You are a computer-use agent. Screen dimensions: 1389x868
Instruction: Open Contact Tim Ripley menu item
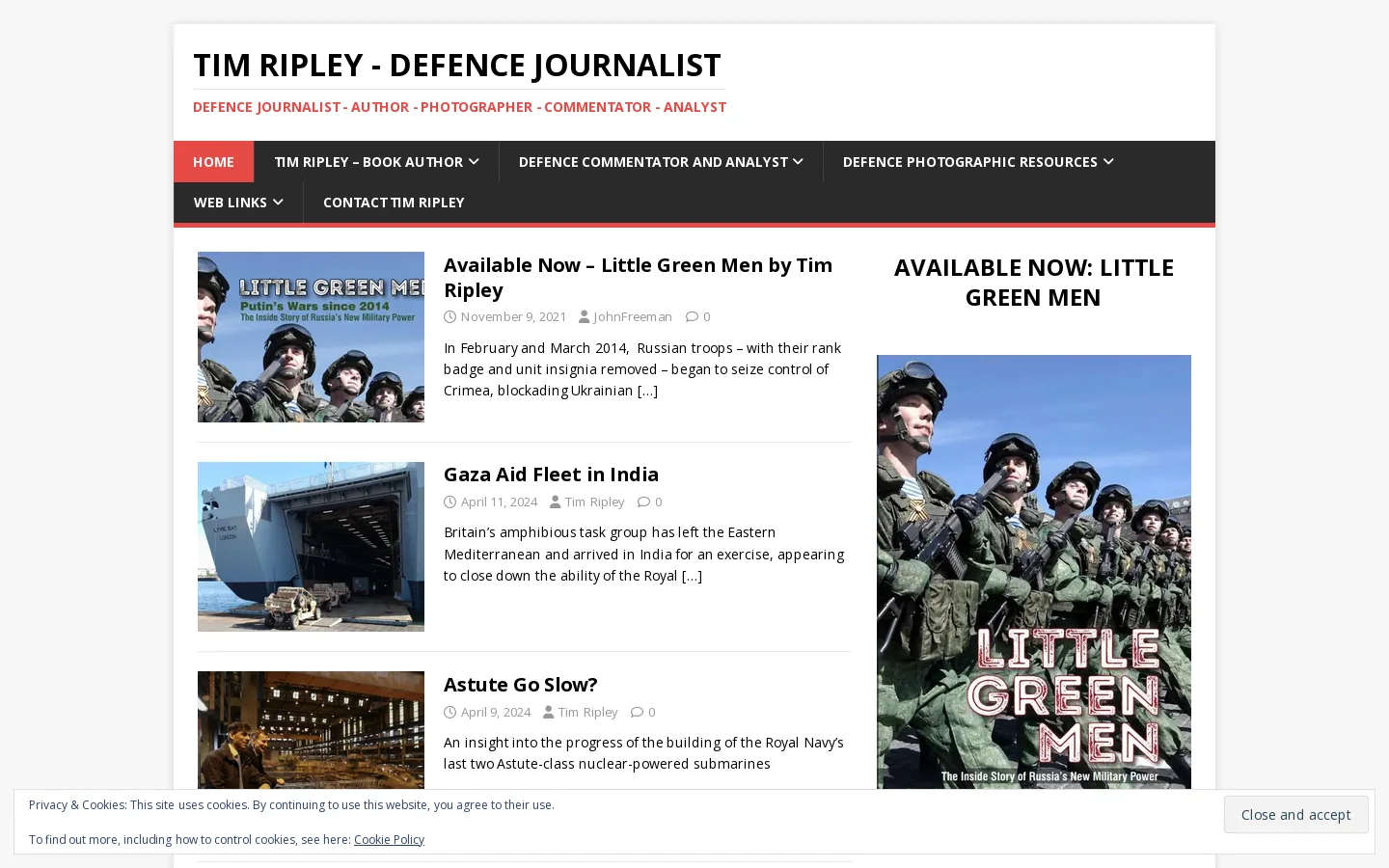point(394,203)
